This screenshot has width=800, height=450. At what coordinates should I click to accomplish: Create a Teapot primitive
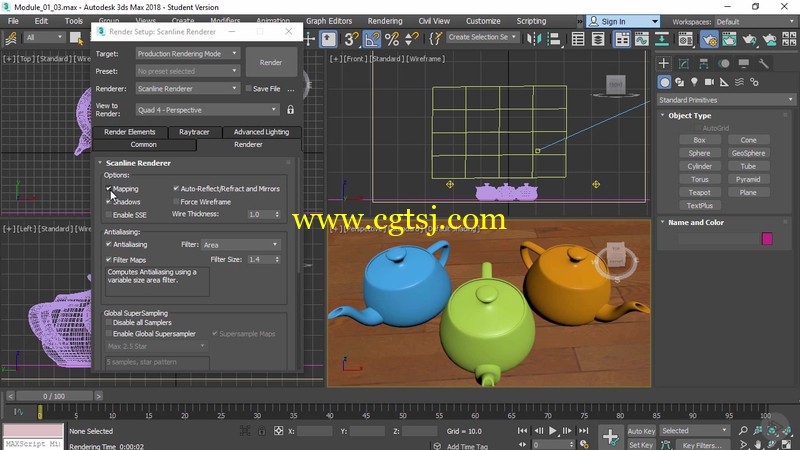click(x=699, y=192)
